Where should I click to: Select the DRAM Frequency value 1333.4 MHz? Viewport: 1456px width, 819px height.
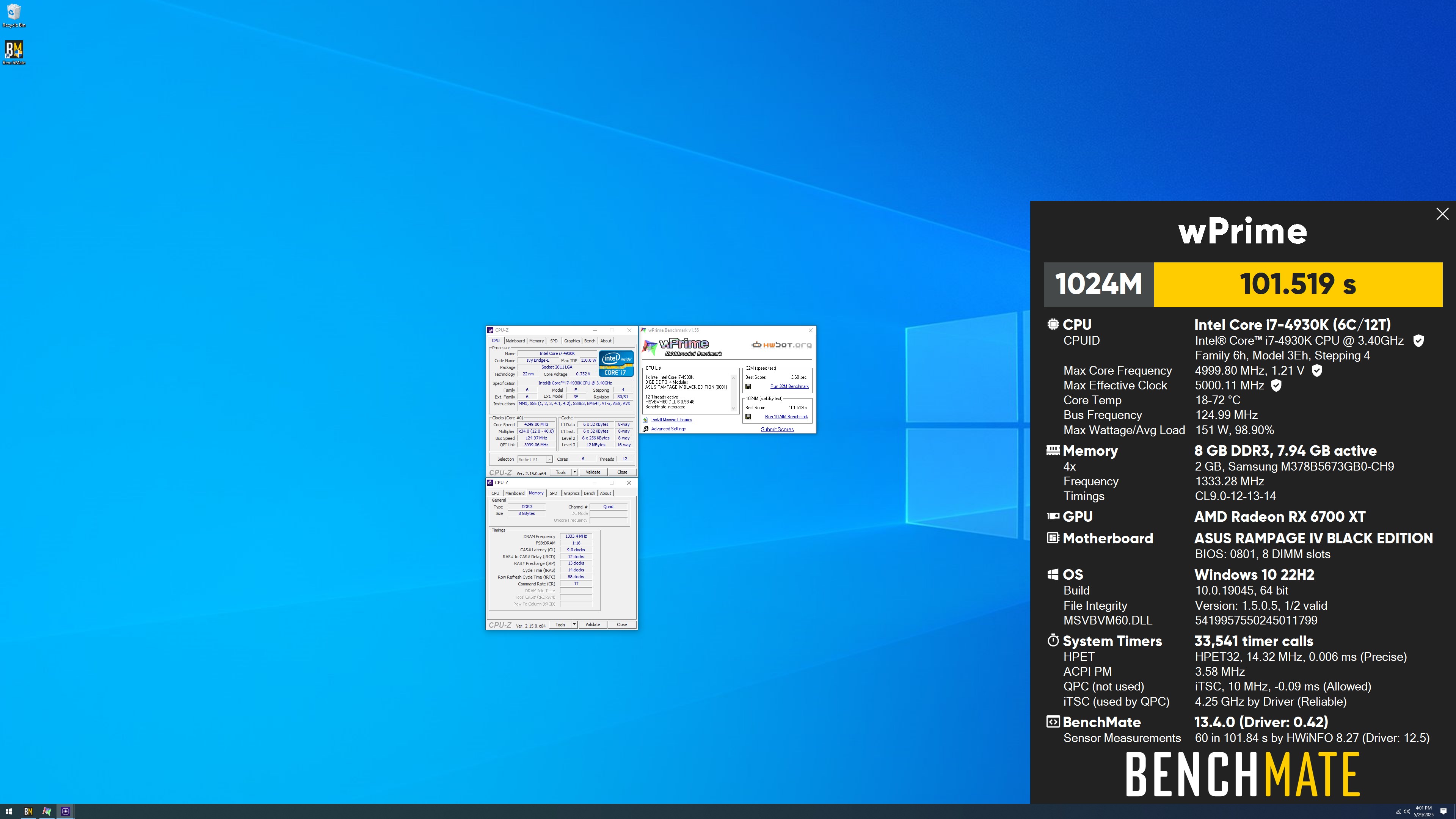[x=576, y=537]
